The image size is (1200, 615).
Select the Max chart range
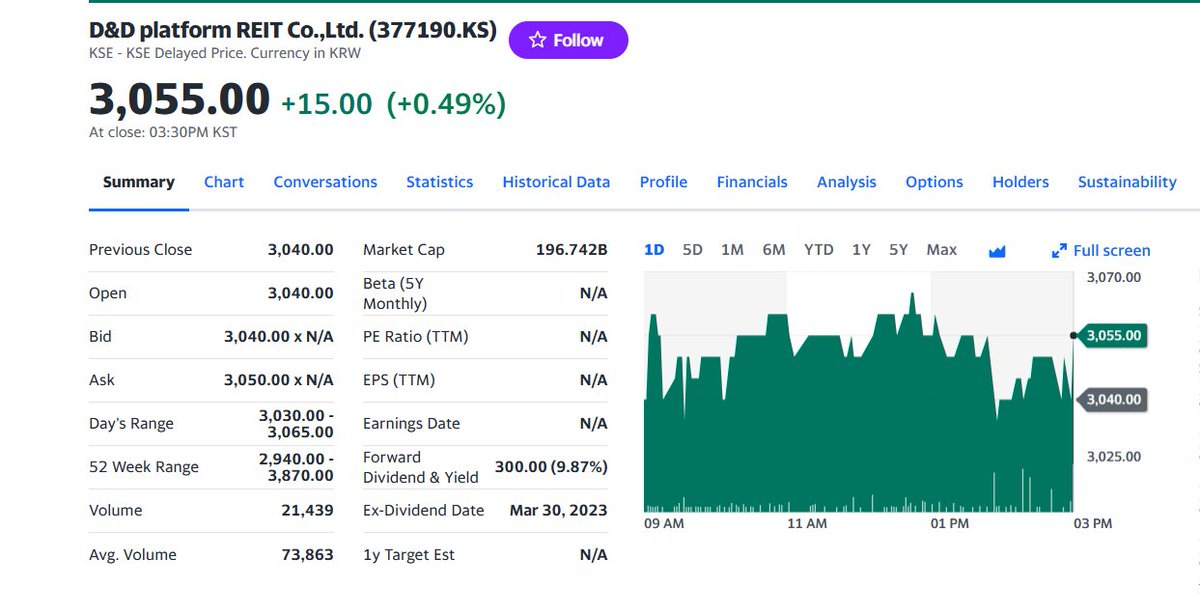[x=942, y=250]
